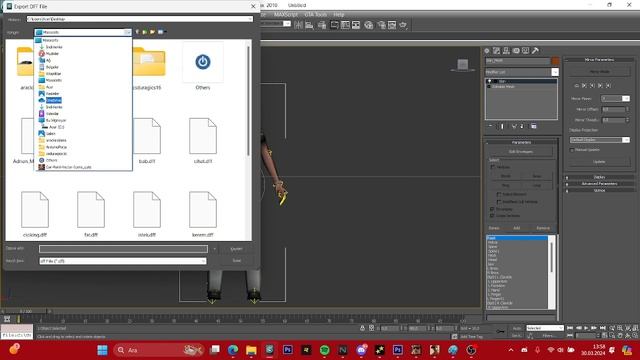640x360 pixels.
Task: Open Spotify from the taskbar
Action: point(324,350)
